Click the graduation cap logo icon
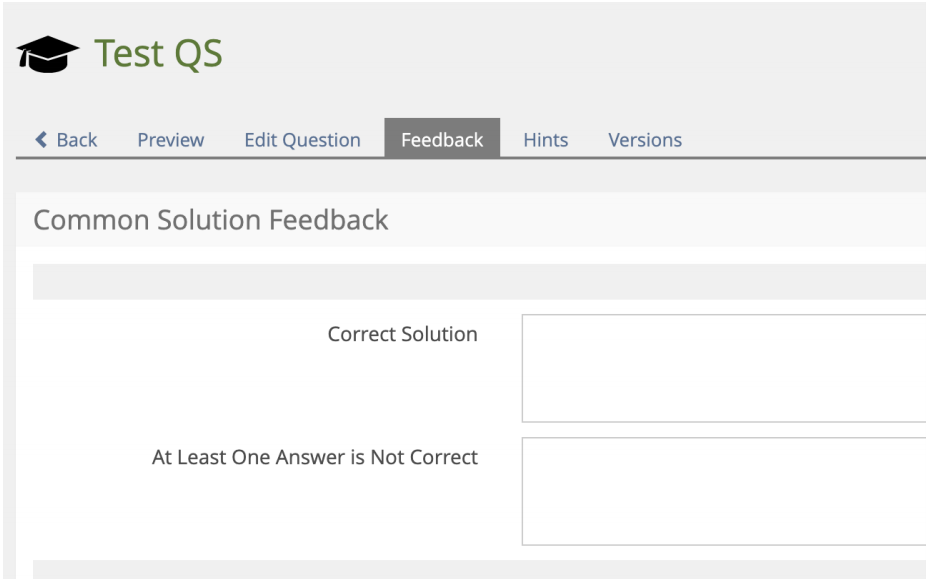 pos(48,56)
